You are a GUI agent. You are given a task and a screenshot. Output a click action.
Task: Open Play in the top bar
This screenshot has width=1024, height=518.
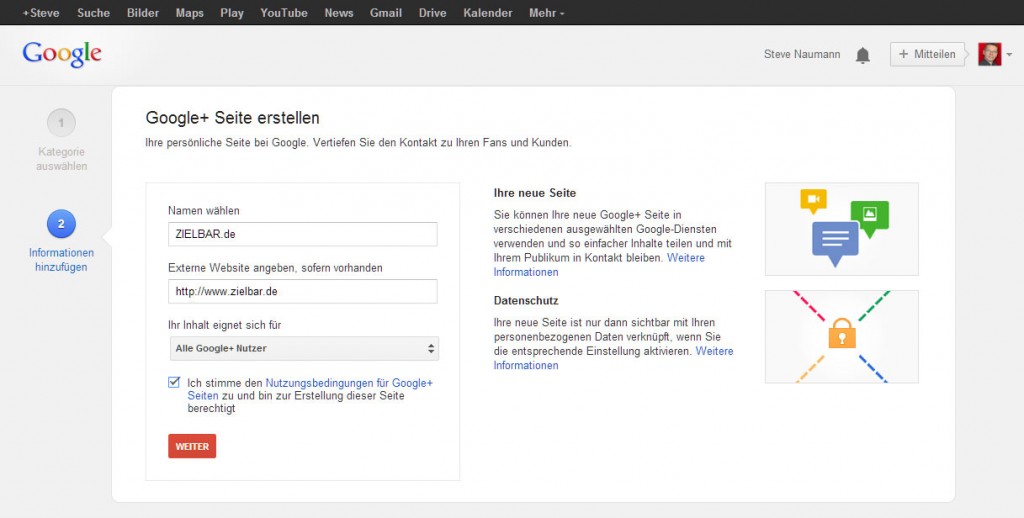click(x=232, y=13)
